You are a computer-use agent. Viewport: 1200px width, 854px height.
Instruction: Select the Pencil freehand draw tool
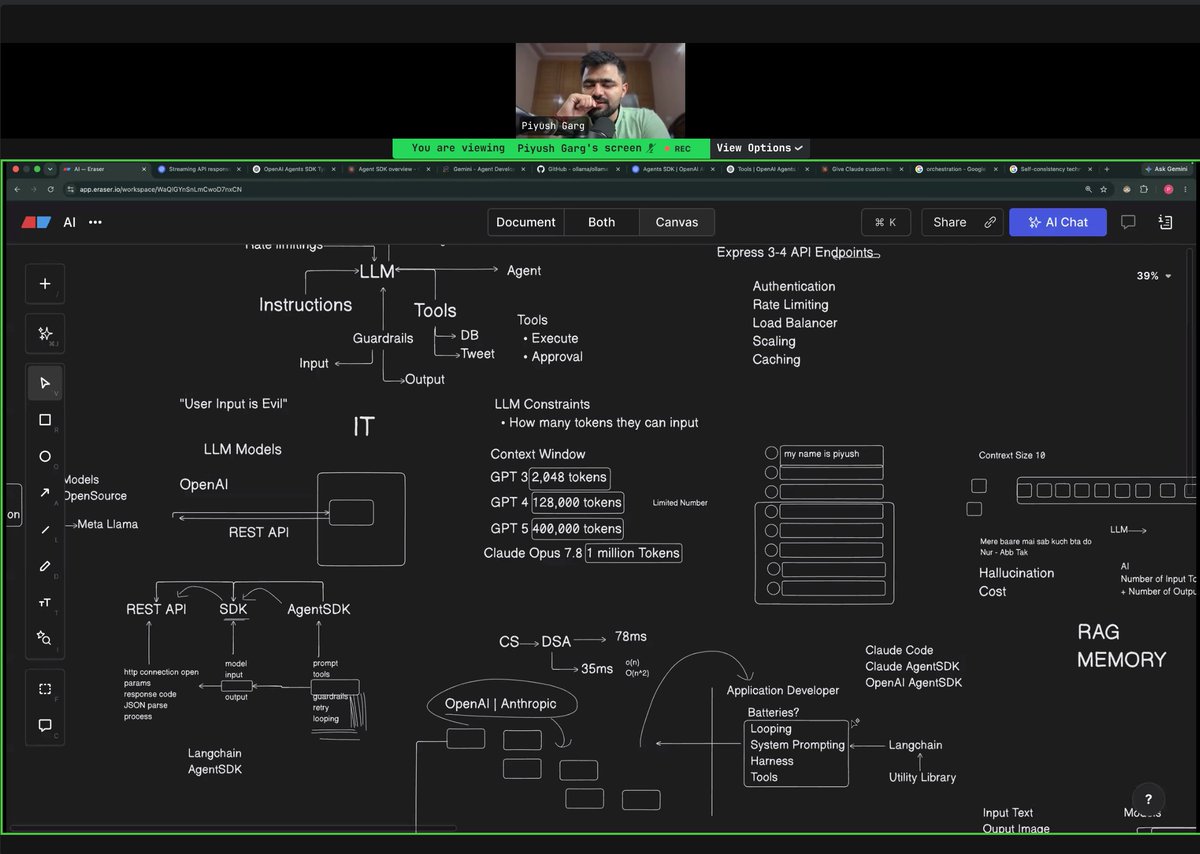point(44,566)
